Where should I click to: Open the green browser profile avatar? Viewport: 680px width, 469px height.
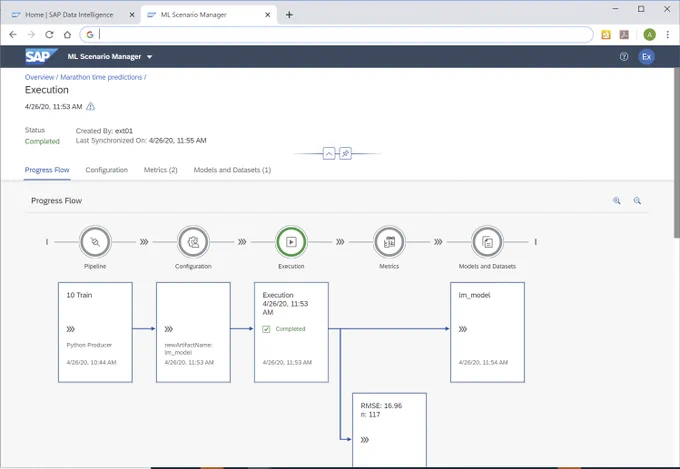coord(649,35)
